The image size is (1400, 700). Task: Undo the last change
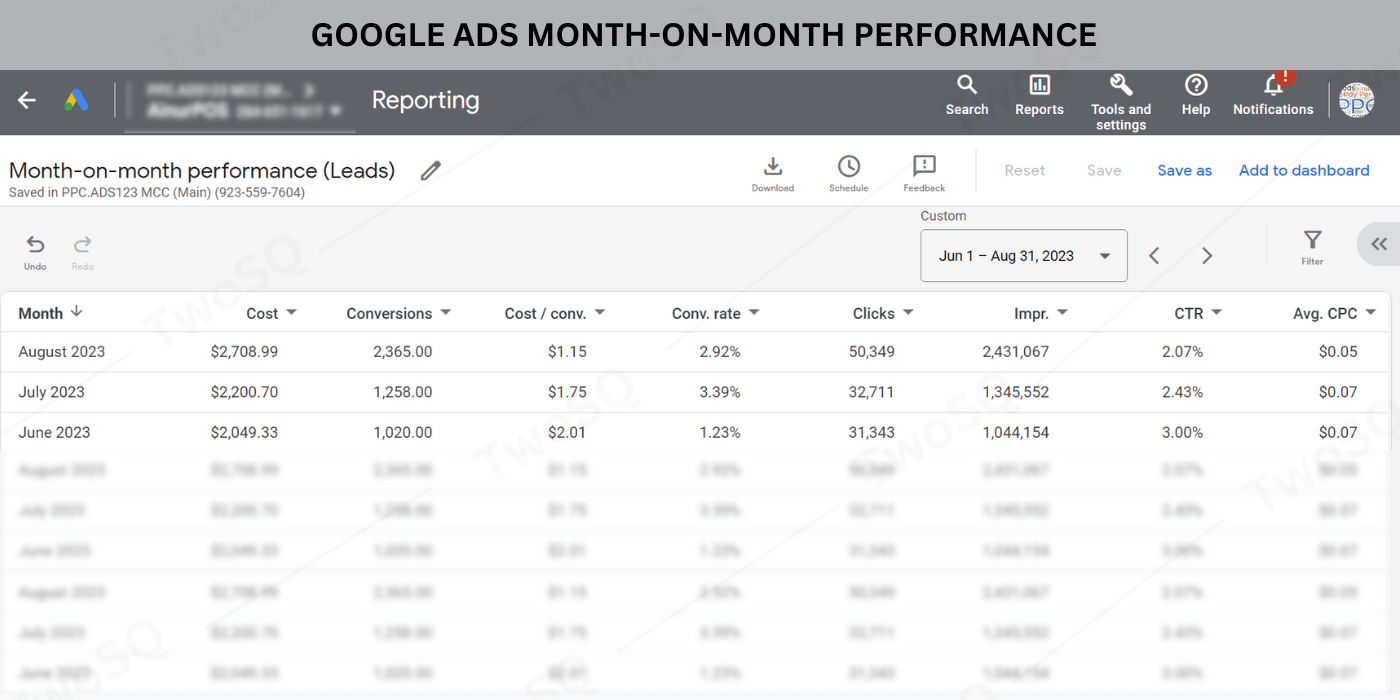tap(35, 251)
